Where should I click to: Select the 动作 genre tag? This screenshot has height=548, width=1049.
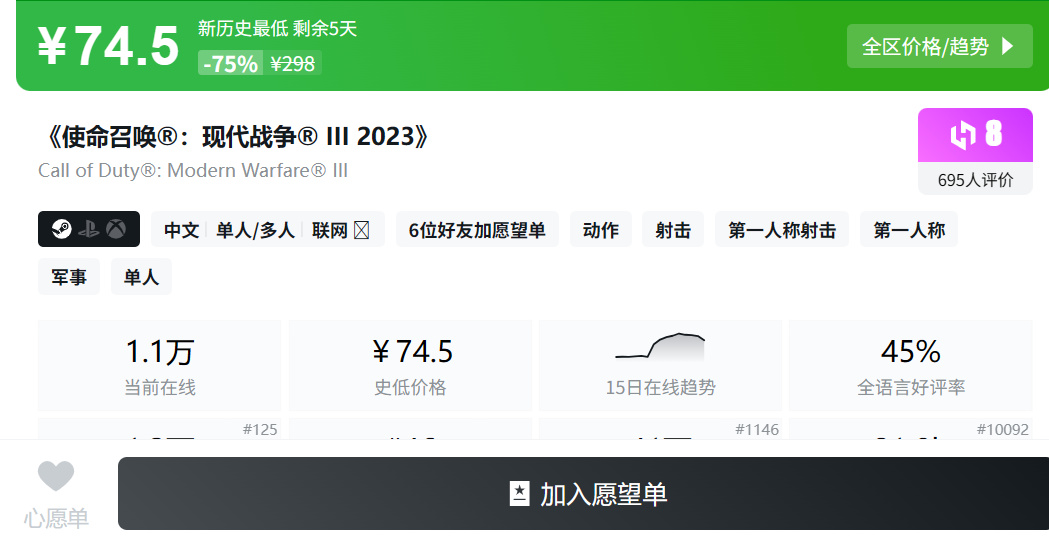(601, 230)
